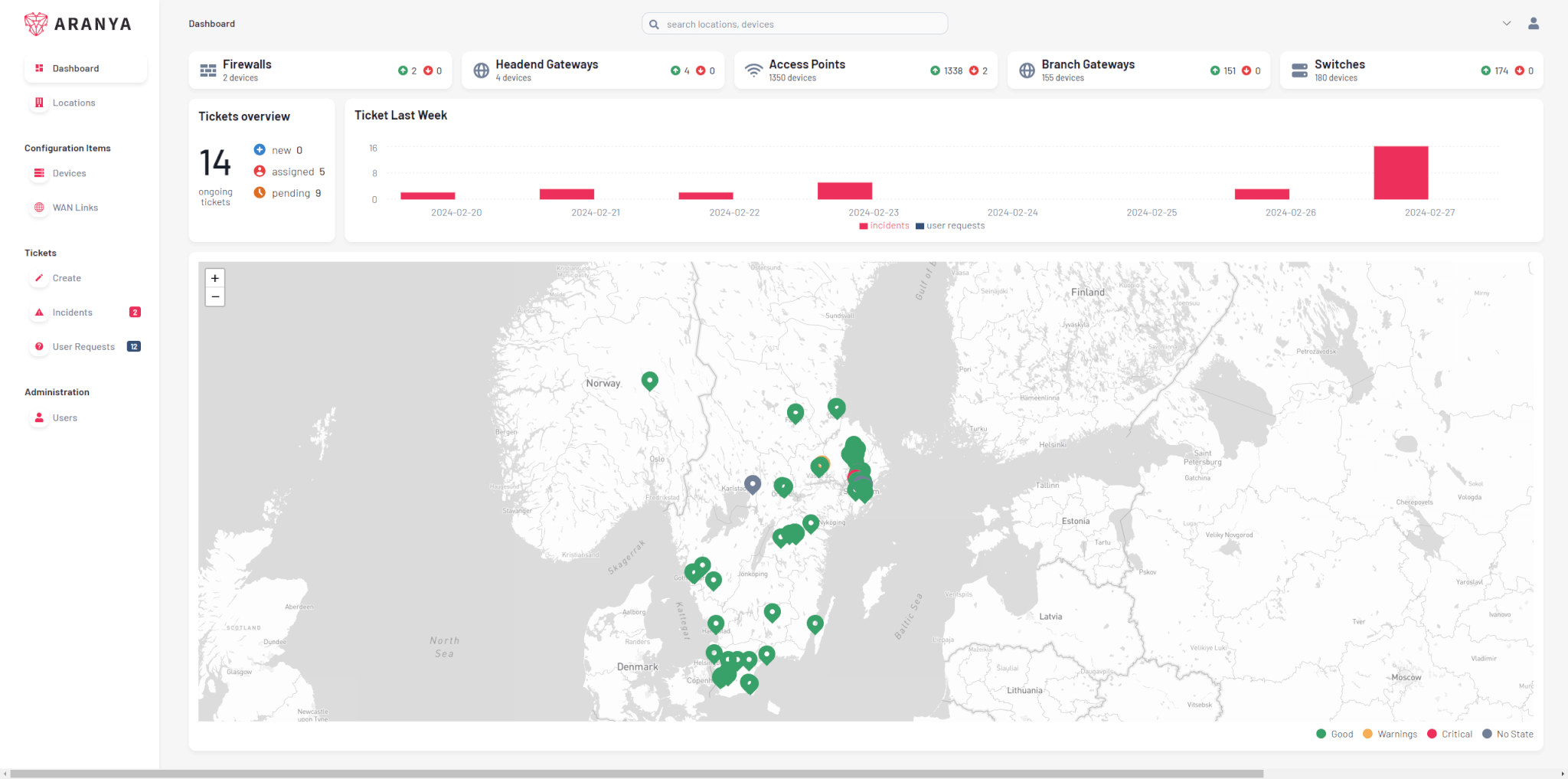Focus the search locations, devices field
Viewport: 1568px width, 779px height.
795,24
